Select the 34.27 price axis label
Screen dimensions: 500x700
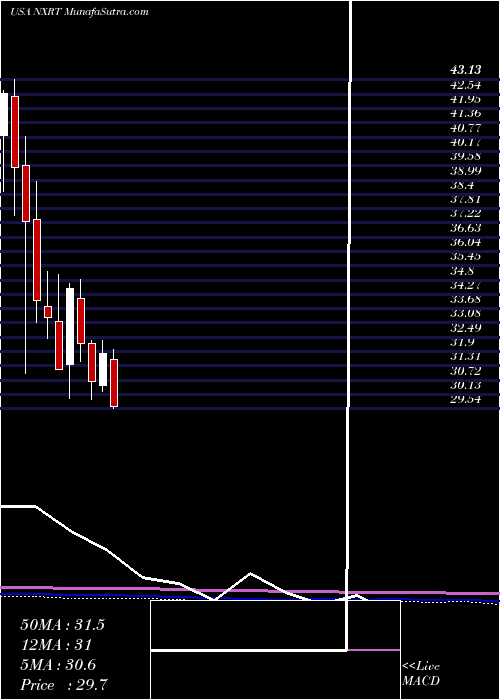click(466, 285)
